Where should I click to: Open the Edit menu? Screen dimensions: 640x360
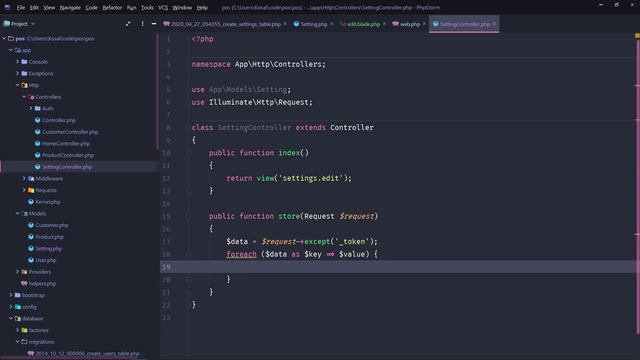point(34,8)
